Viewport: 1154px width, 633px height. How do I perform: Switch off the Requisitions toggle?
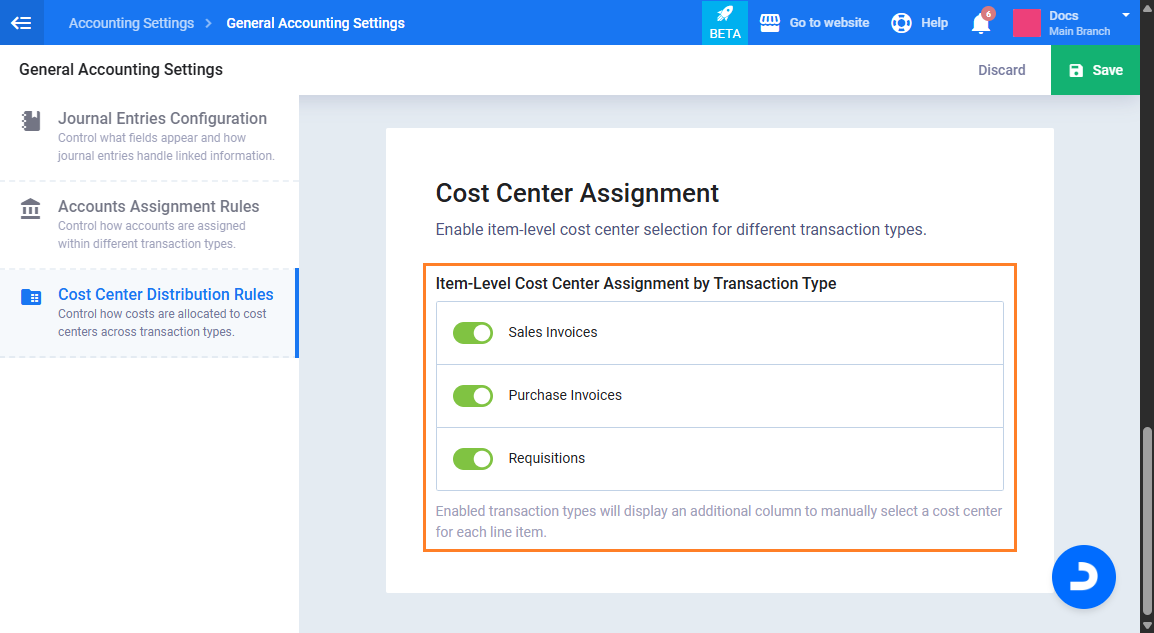point(473,459)
